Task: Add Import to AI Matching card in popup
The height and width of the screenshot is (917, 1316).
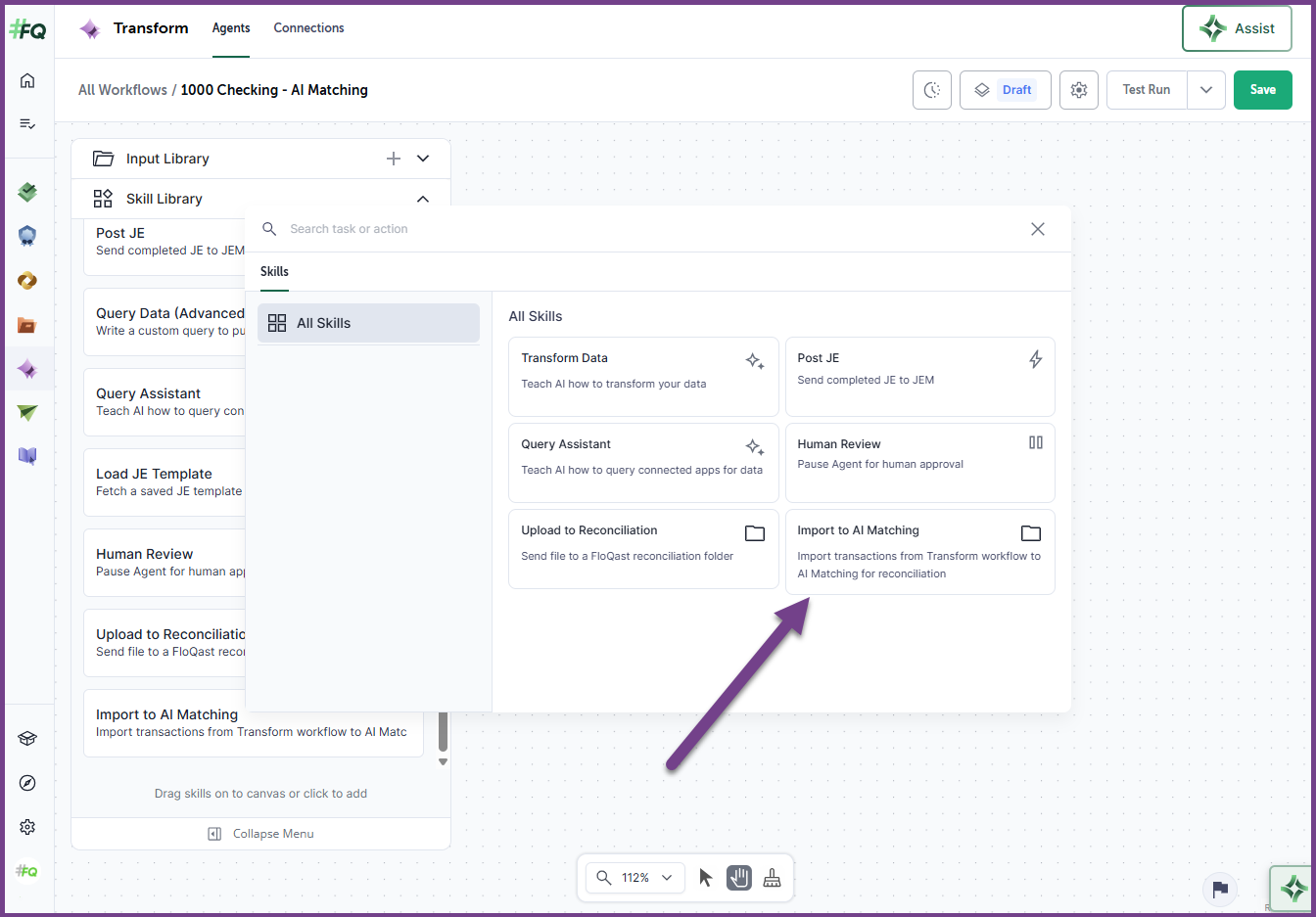Action: click(920, 552)
